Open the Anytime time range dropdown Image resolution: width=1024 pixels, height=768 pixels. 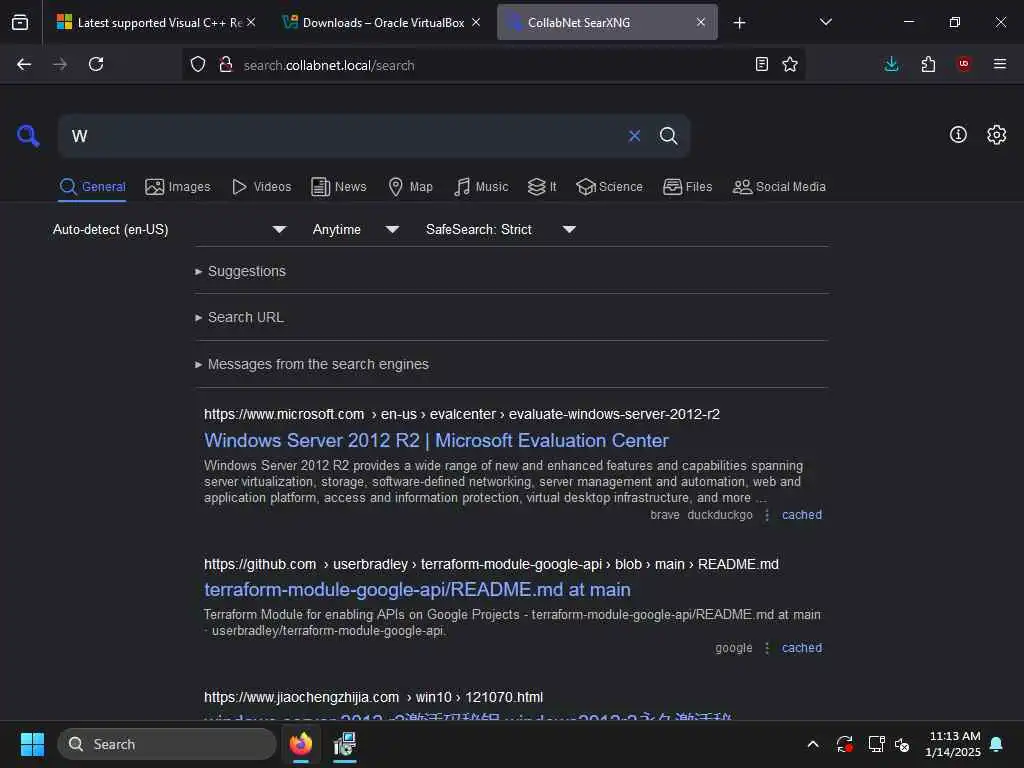[x=355, y=229]
